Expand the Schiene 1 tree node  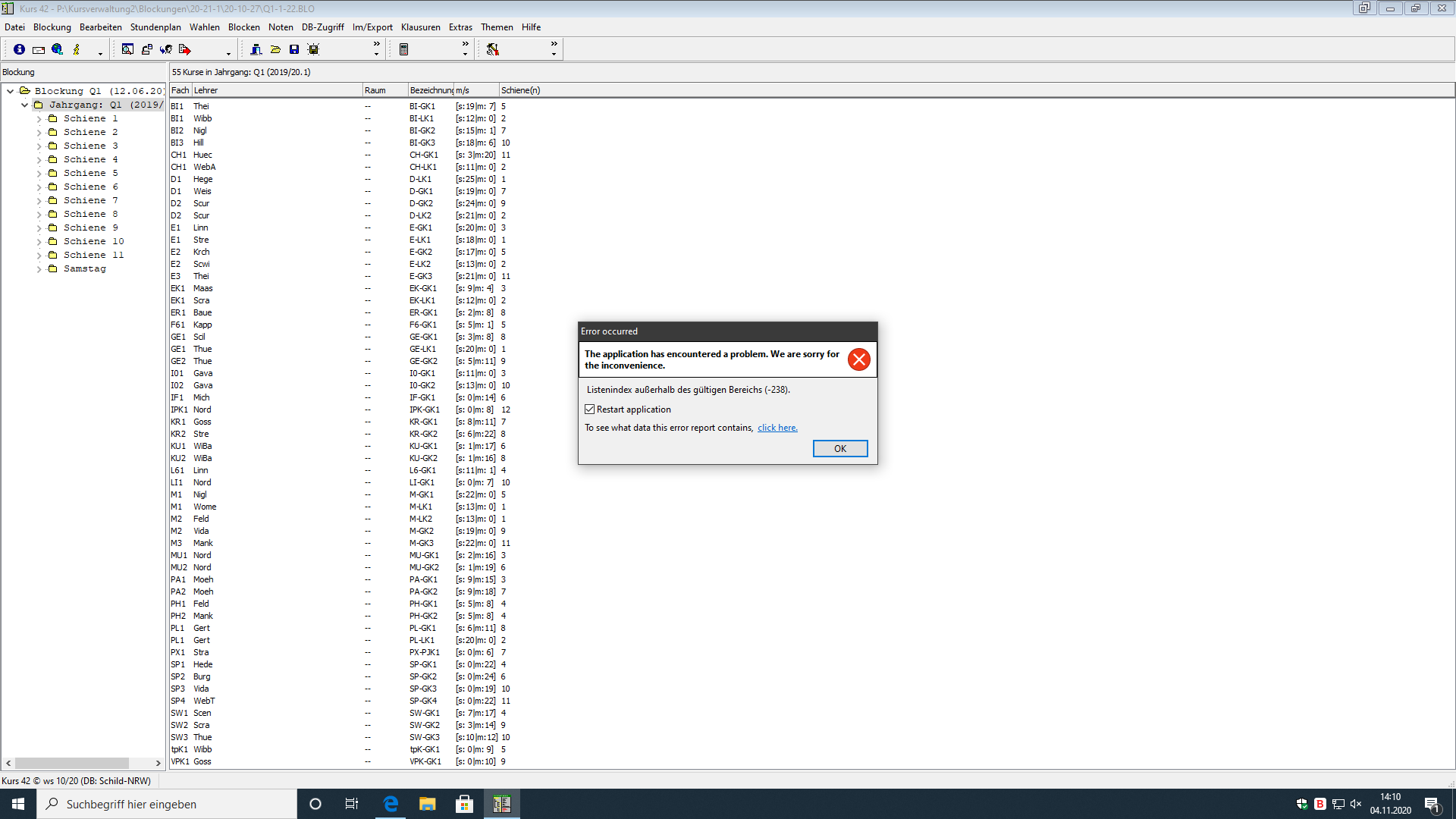coord(39,119)
